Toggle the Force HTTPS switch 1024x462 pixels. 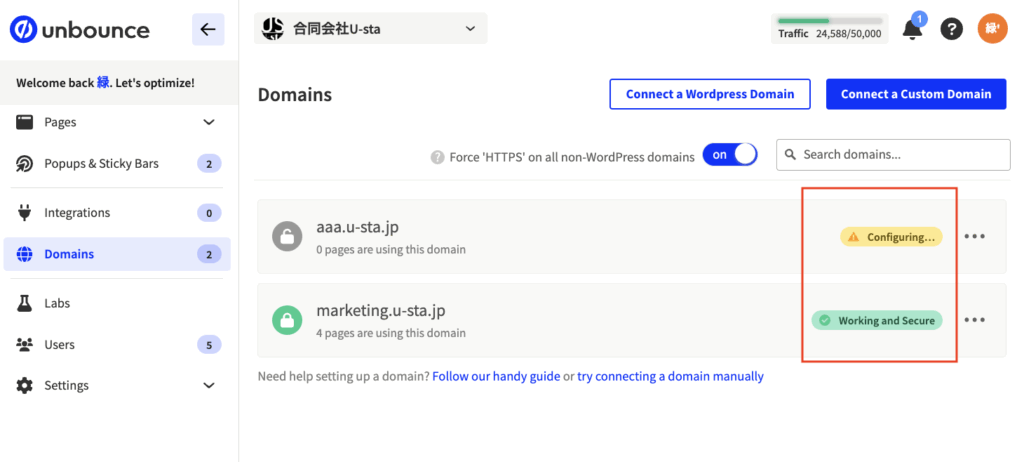[x=730, y=155]
